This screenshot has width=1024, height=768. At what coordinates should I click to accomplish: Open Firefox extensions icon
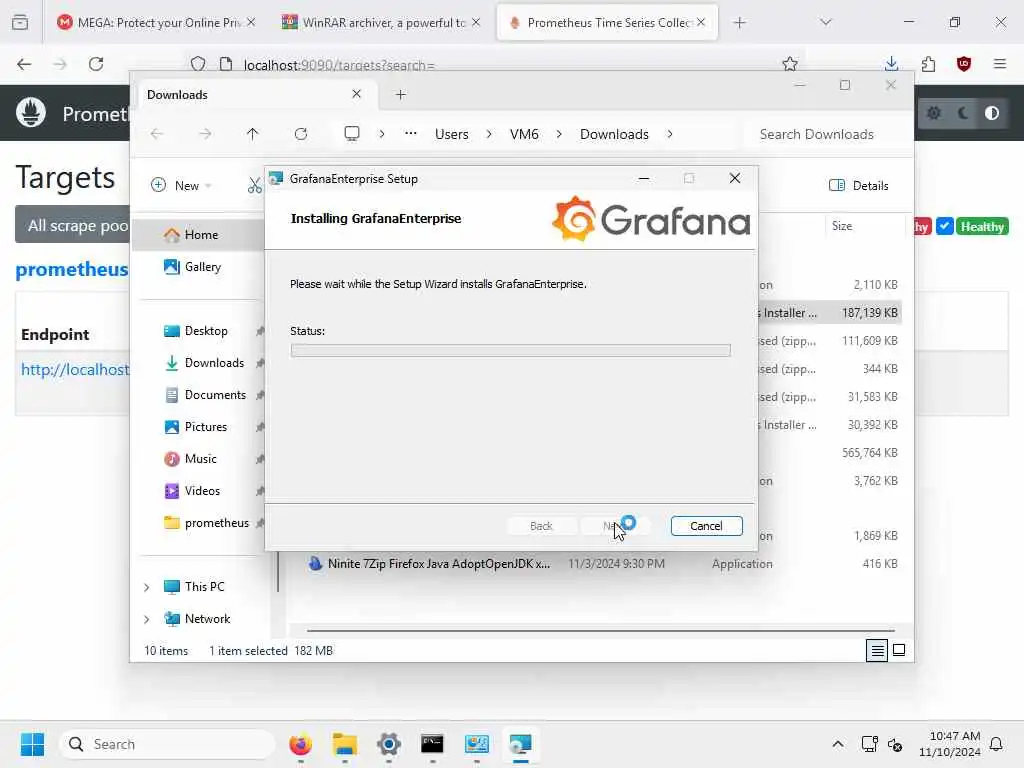pyautogui.click(x=928, y=64)
